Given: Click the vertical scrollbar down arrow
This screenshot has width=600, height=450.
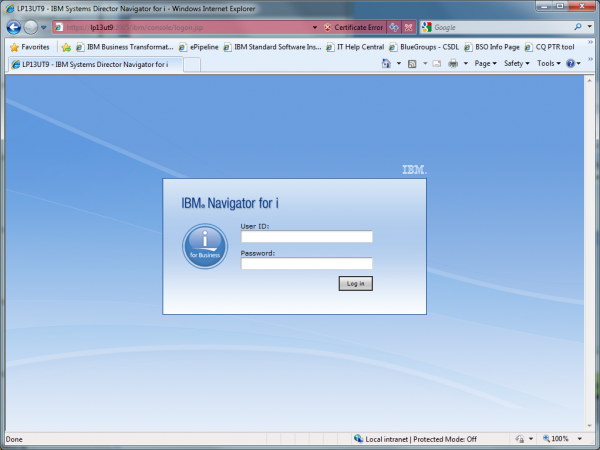Looking at the screenshot, I should (x=589, y=426).
